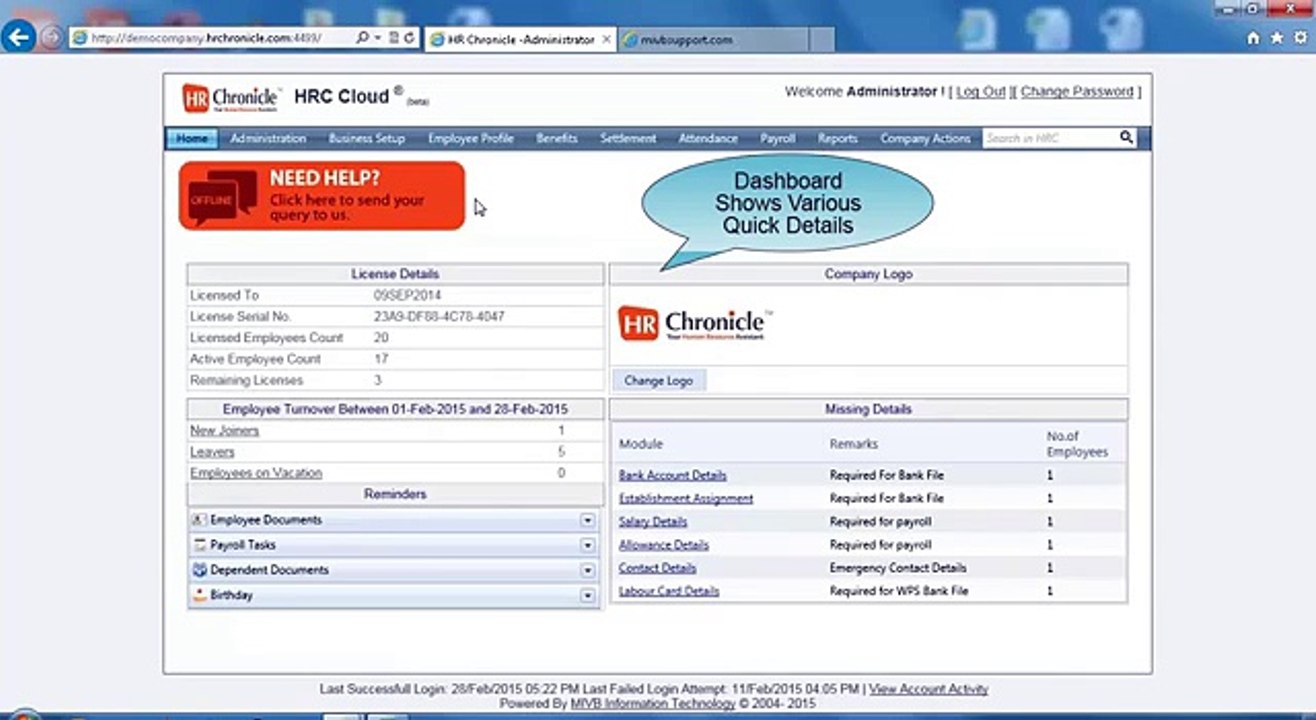Click the Licensed To date 09SEP2014
Image resolution: width=1316 pixels, height=720 pixels.
[407, 296]
